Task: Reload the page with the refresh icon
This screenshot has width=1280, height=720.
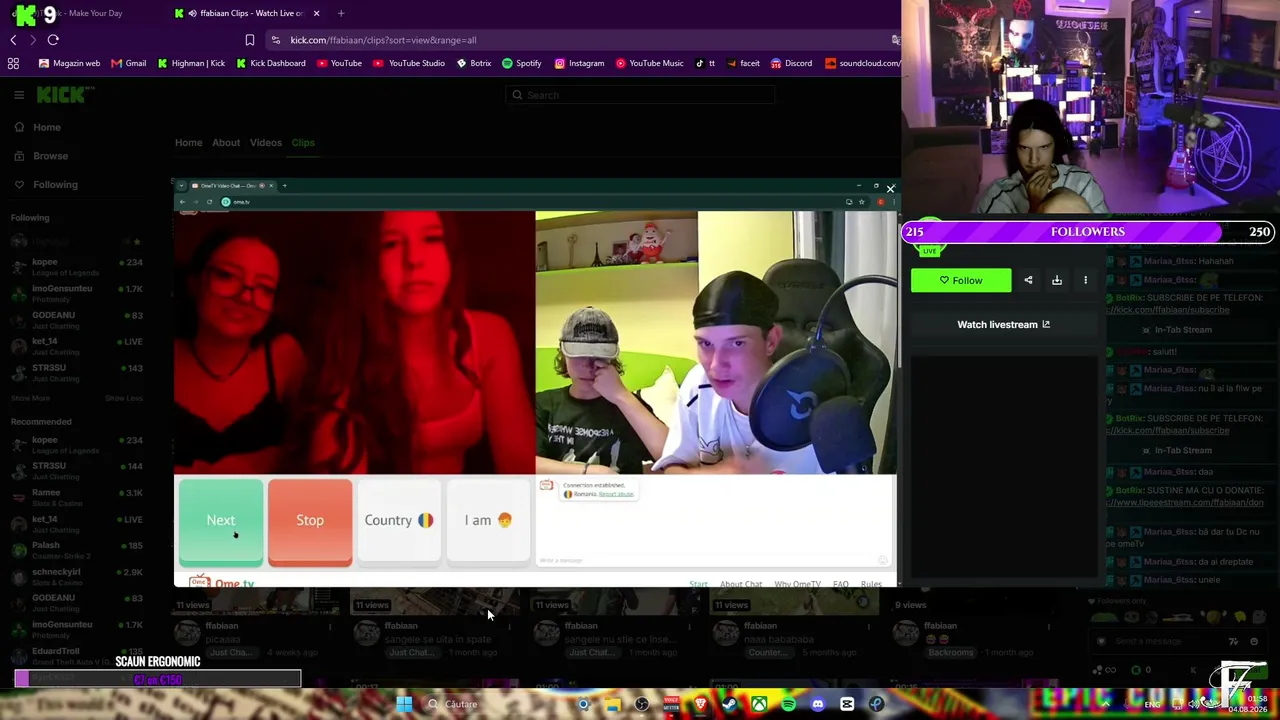Action: click(x=53, y=40)
